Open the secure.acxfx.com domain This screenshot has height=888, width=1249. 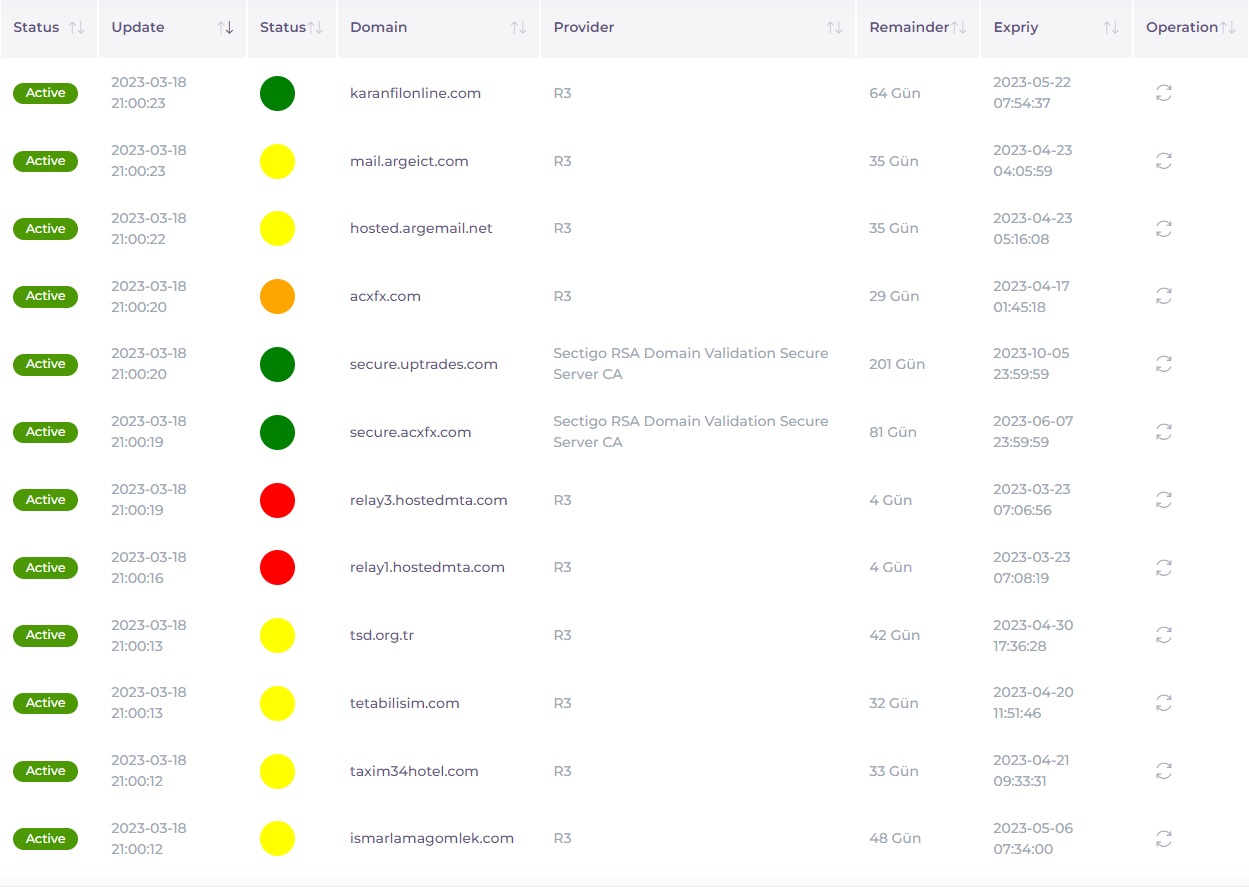(x=410, y=432)
